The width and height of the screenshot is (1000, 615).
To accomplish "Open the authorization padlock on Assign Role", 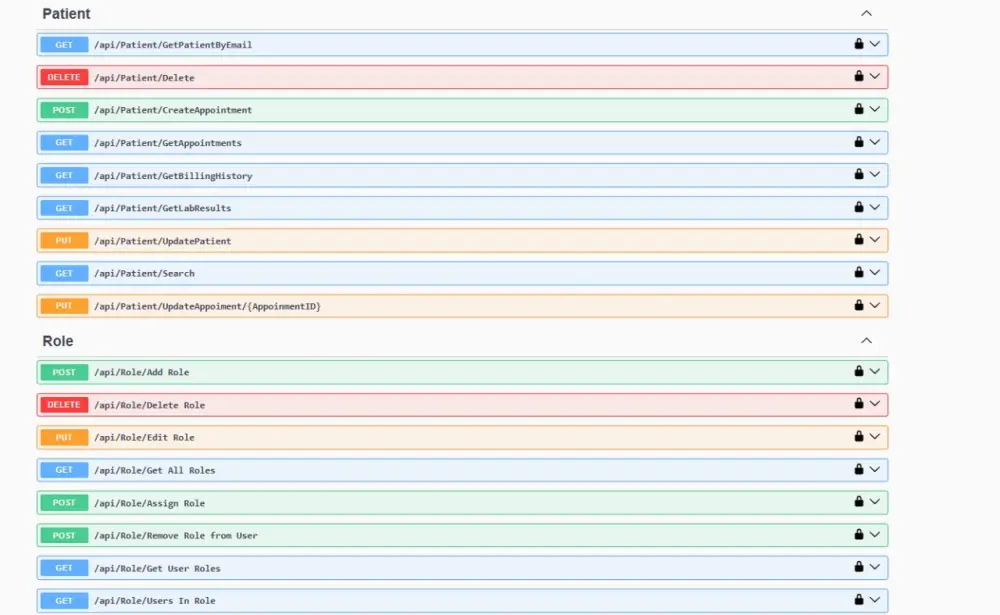I will tap(857, 502).
